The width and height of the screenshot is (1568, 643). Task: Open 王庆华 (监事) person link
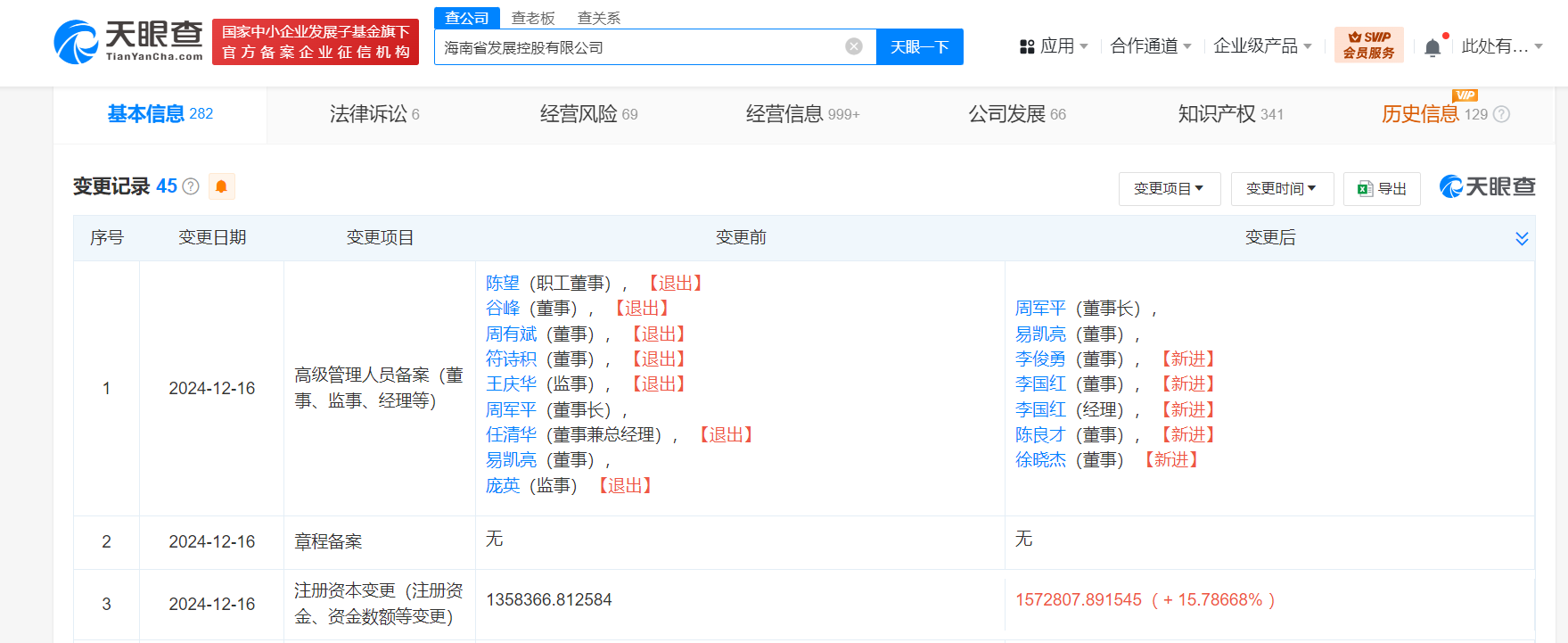pyautogui.click(x=512, y=383)
